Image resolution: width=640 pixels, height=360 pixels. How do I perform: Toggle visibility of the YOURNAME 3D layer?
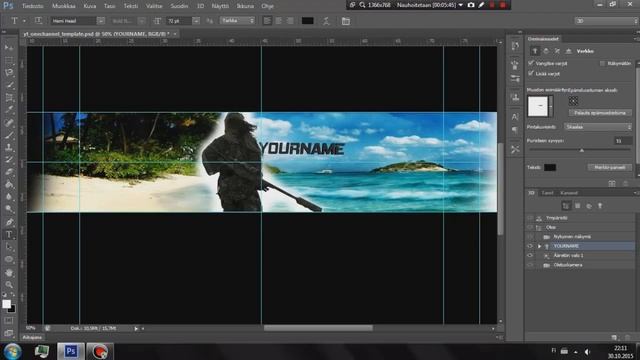click(530, 246)
